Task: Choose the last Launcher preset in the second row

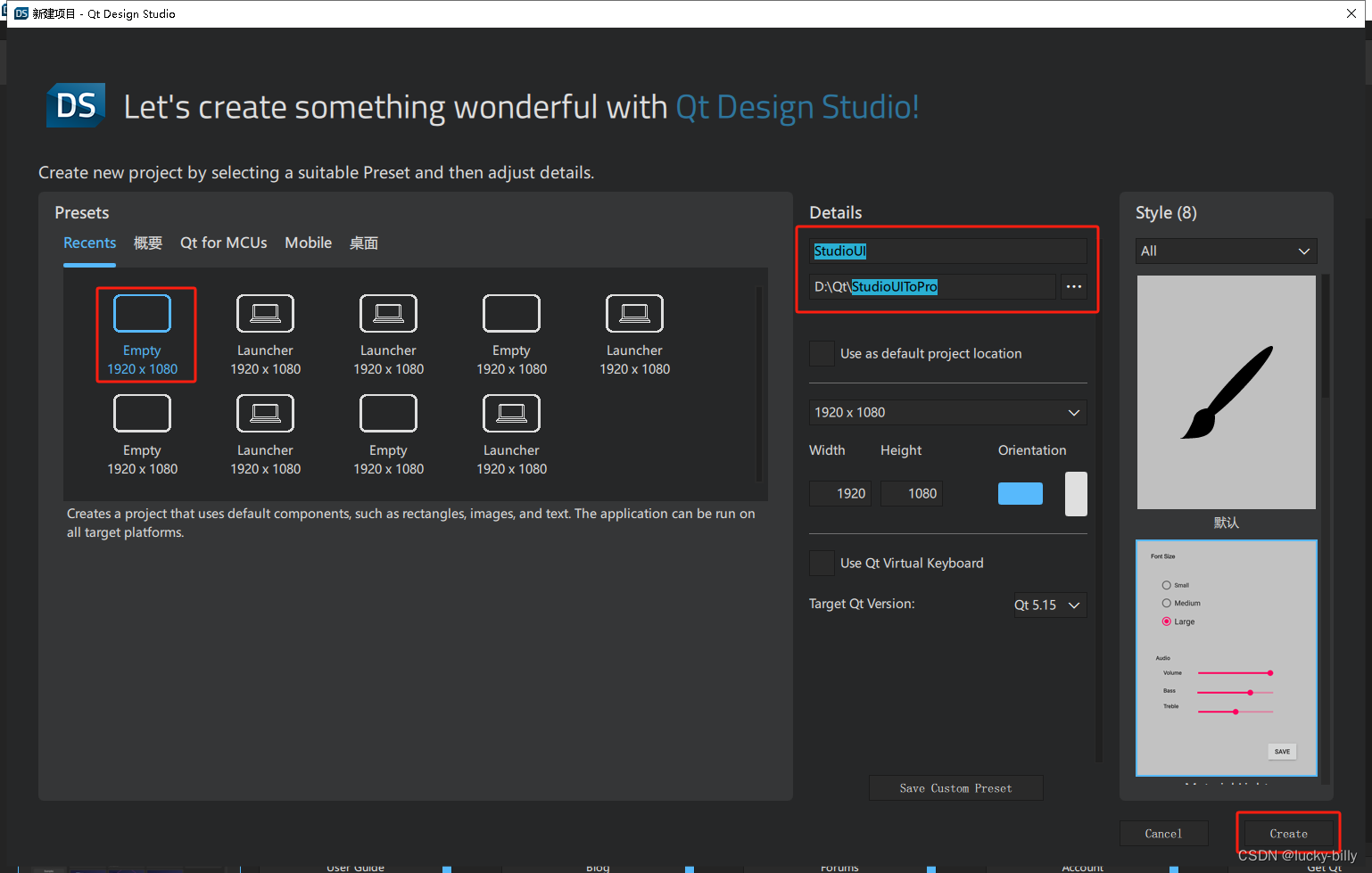Action: 511,435
